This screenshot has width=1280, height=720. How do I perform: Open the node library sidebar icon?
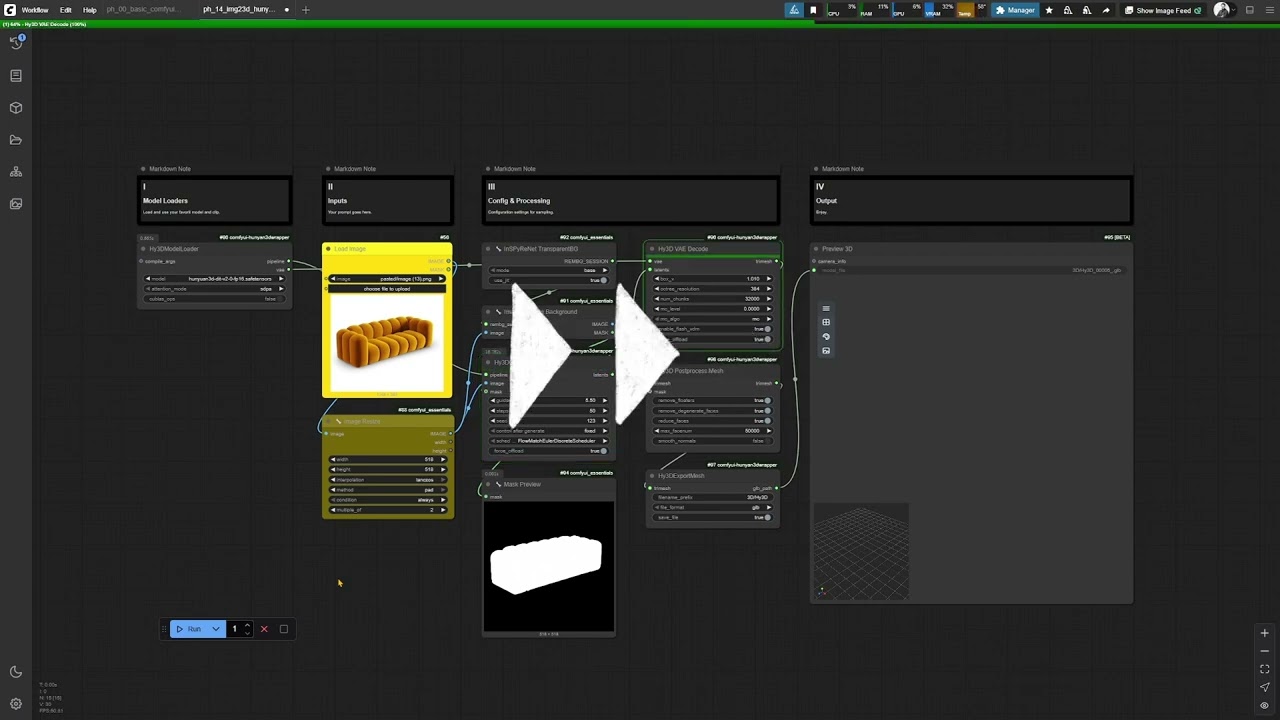pos(16,76)
